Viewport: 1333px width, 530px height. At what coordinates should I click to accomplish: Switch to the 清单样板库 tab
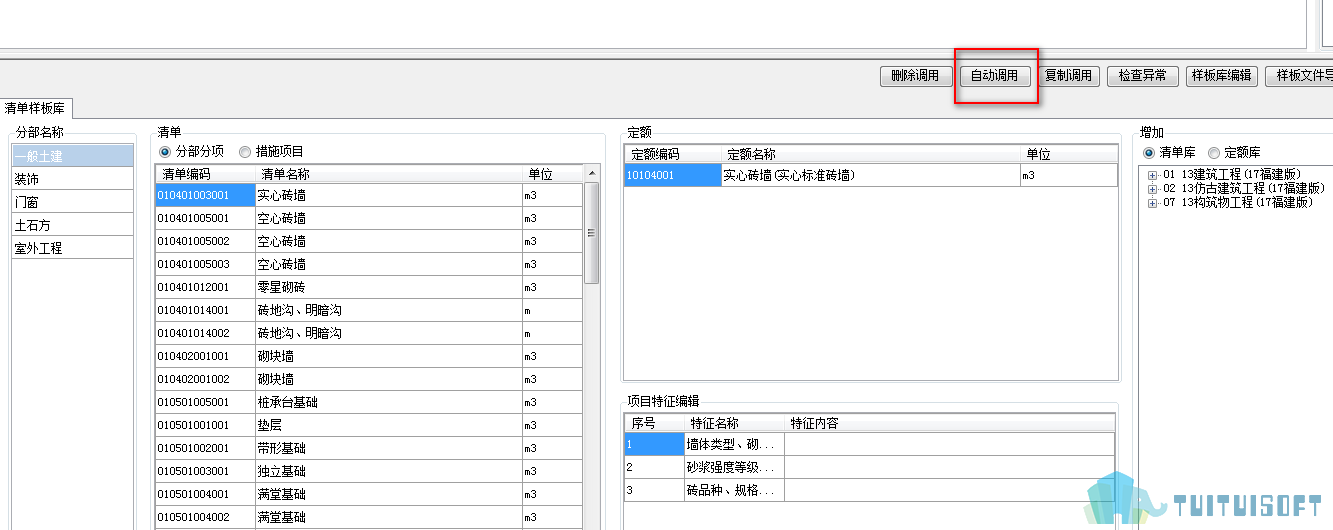point(35,109)
